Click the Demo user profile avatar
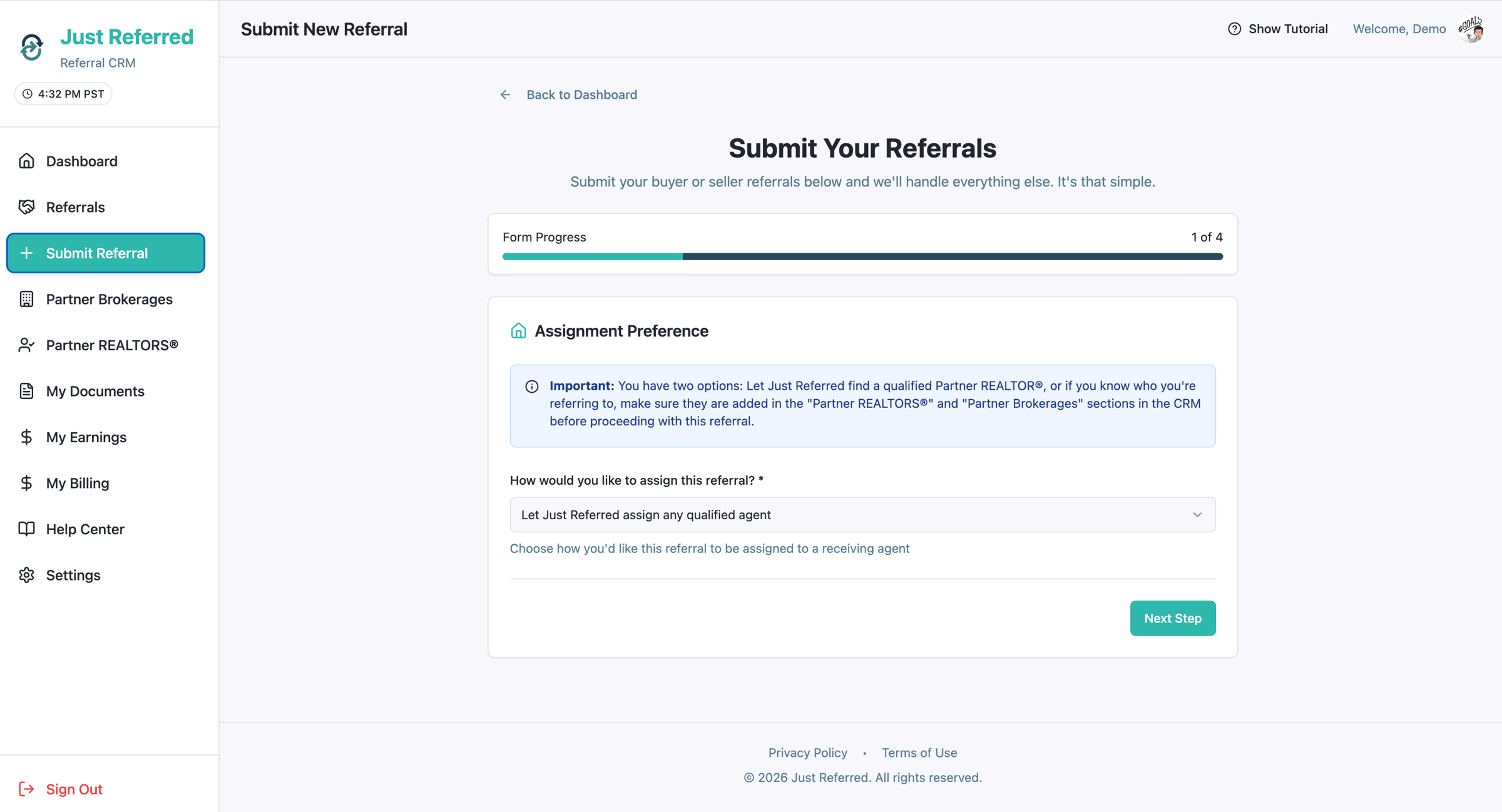Screen dimensions: 1502x812 pos(1472,29)
